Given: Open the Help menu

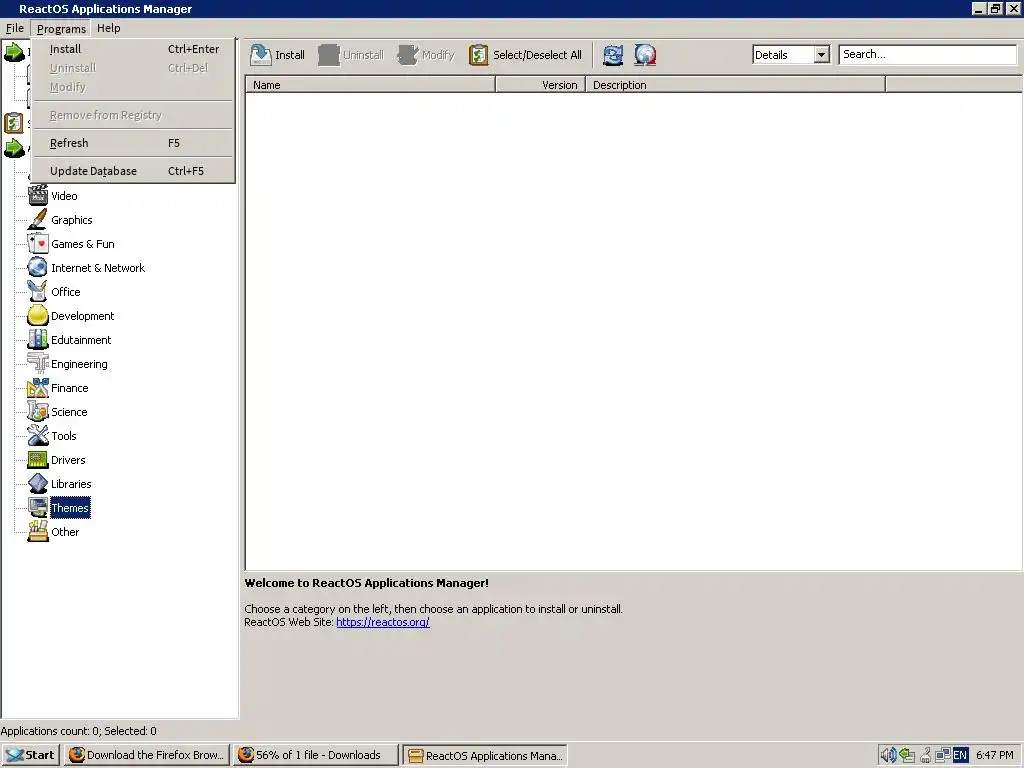Looking at the screenshot, I should click(108, 28).
